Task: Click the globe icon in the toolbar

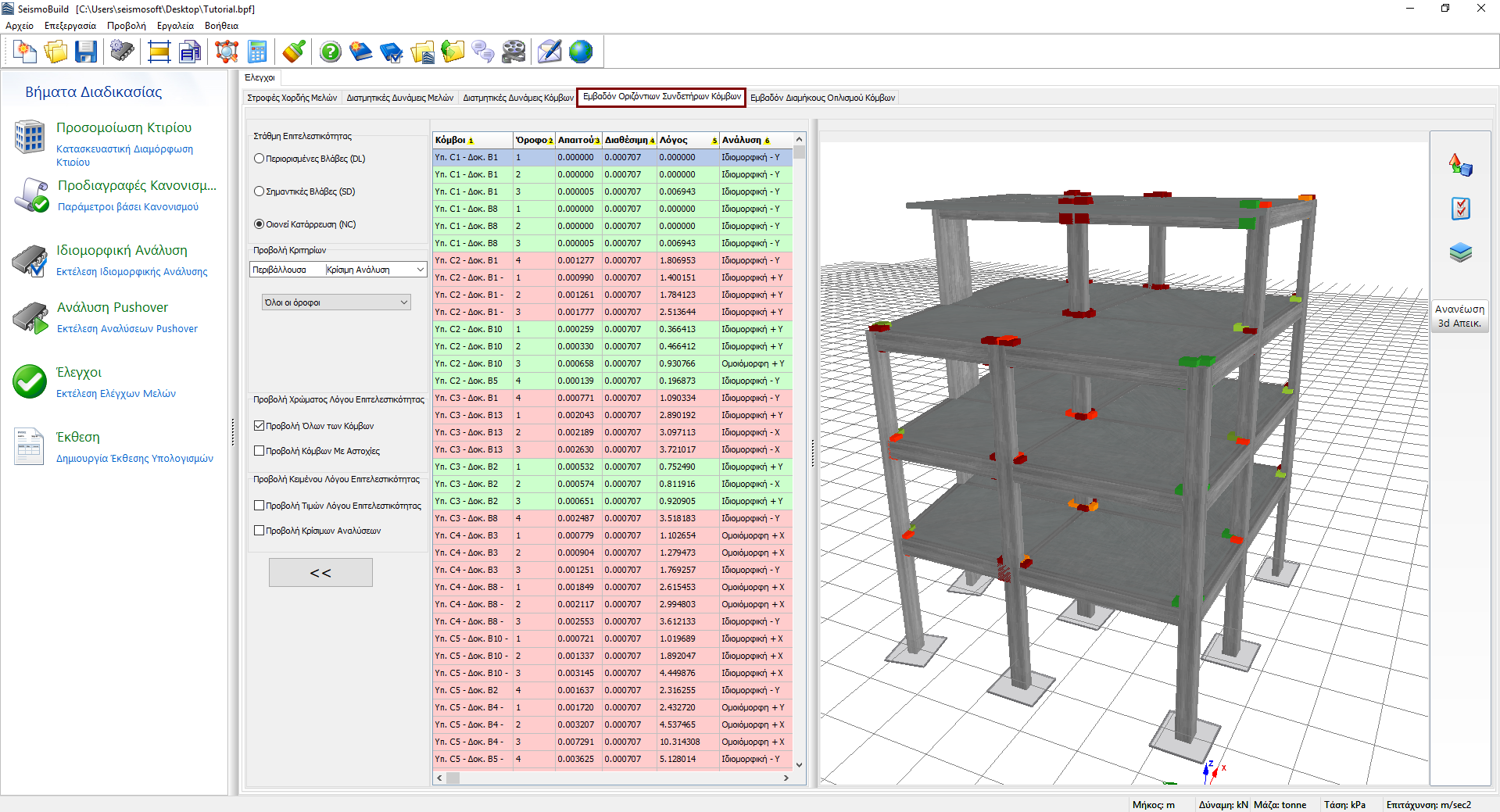Action: 581,52
